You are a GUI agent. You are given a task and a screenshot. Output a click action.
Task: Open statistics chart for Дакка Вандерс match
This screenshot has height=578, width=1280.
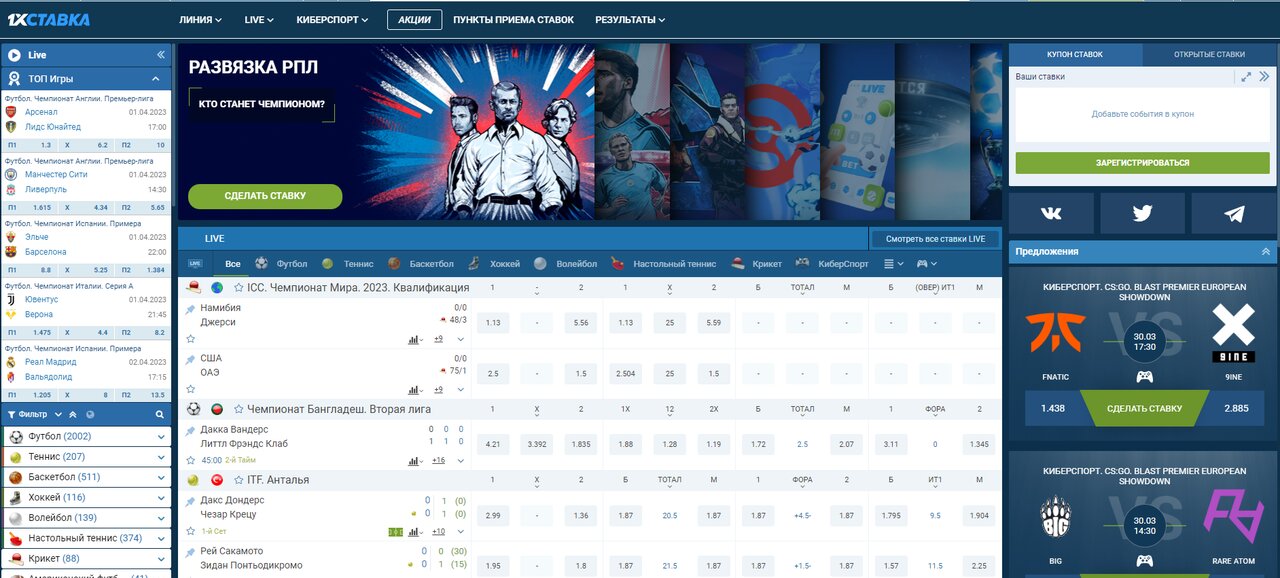(415, 461)
